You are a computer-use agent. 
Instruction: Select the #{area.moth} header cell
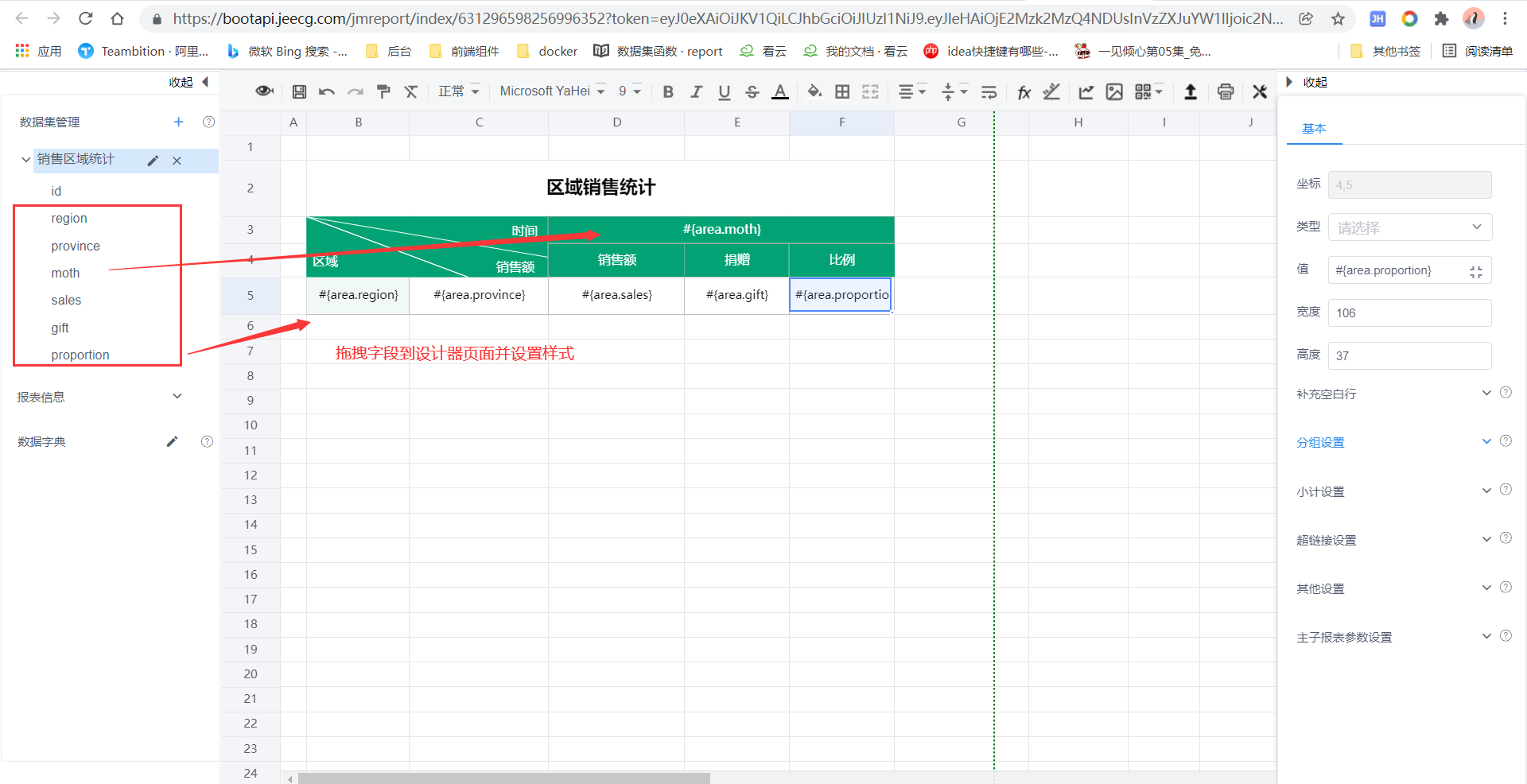coord(721,229)
